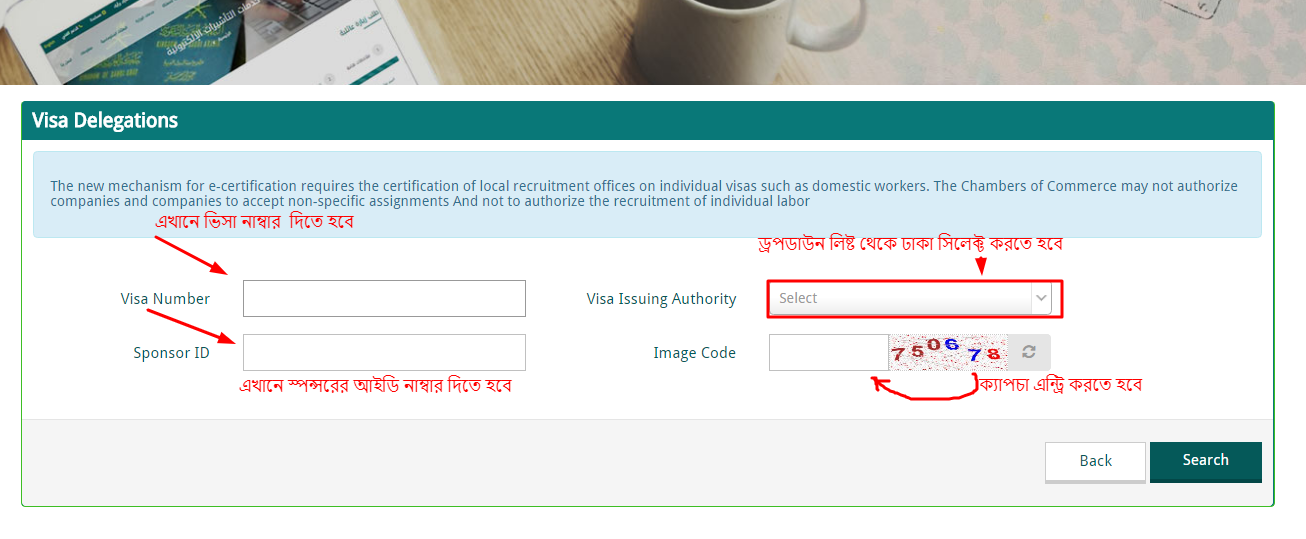
Task: Open the Visa Issuing Authority dropdown arrow
Action: 1041,298
